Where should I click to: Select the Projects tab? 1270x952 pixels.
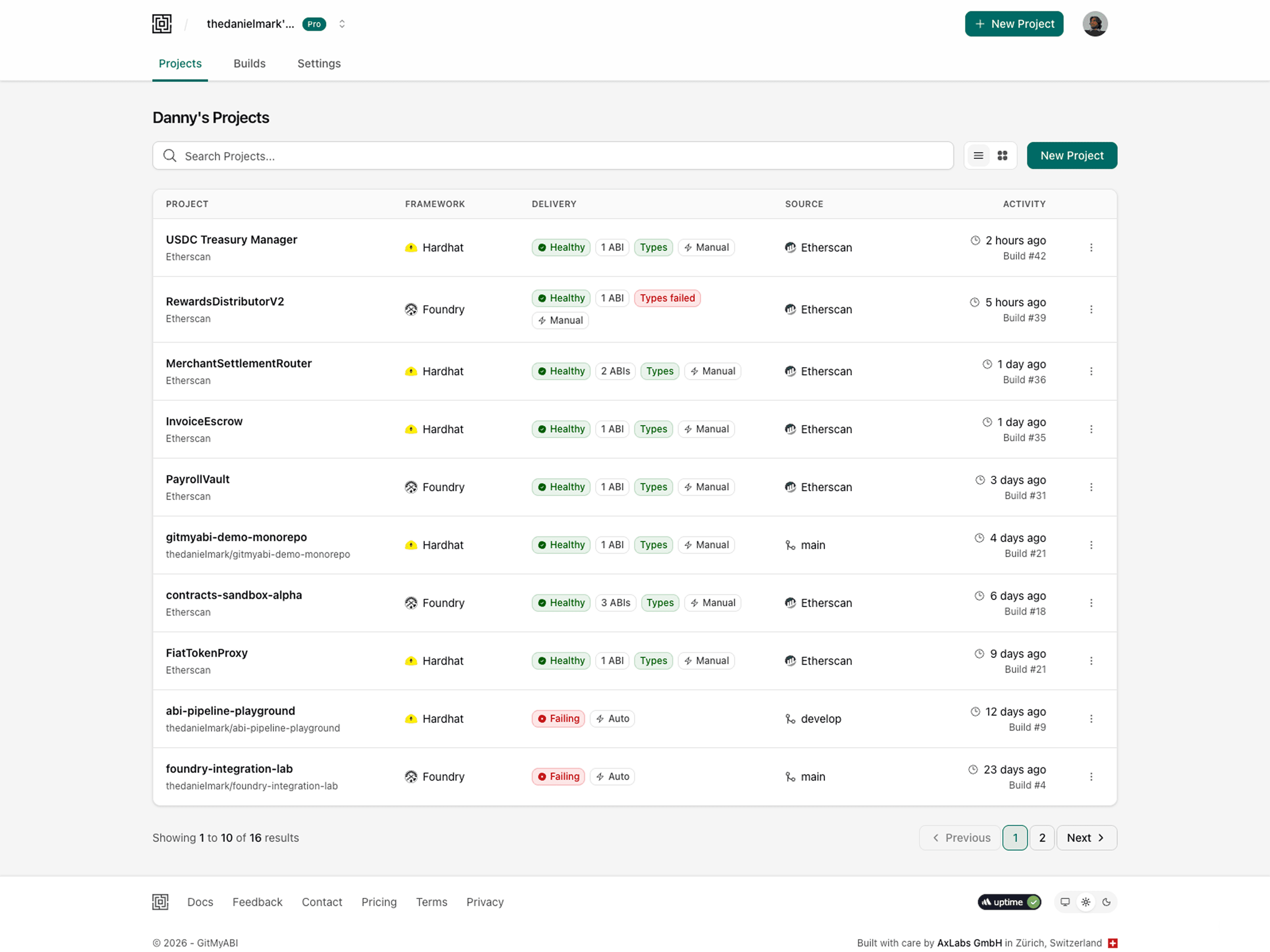click(x=180, y=64)
